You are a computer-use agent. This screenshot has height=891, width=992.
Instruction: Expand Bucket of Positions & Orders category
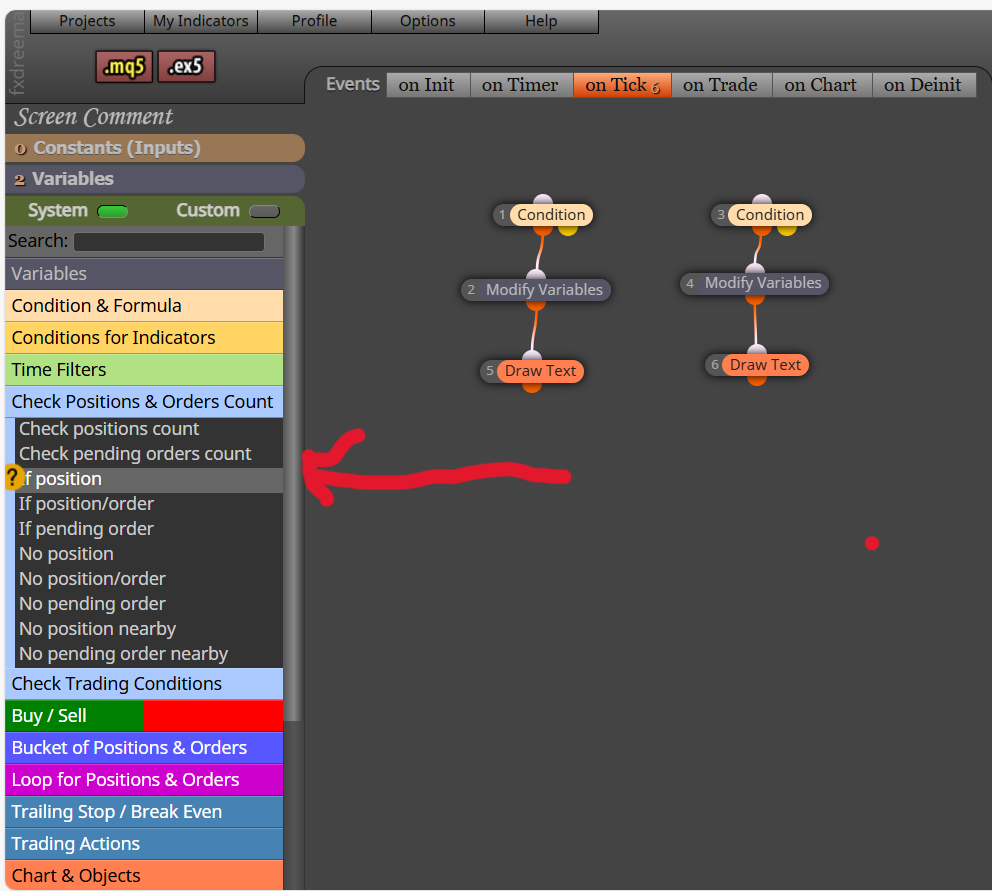(144, 748)
